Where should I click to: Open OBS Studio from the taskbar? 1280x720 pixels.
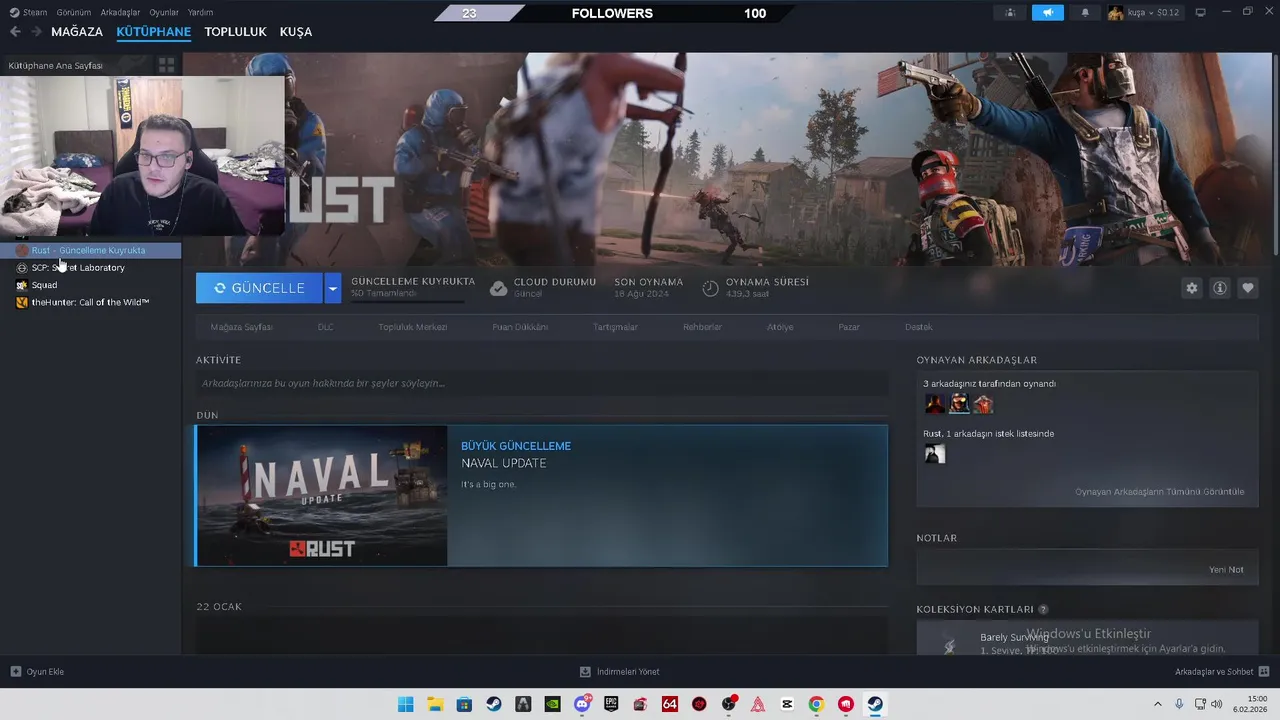click(x=728, y=704)
